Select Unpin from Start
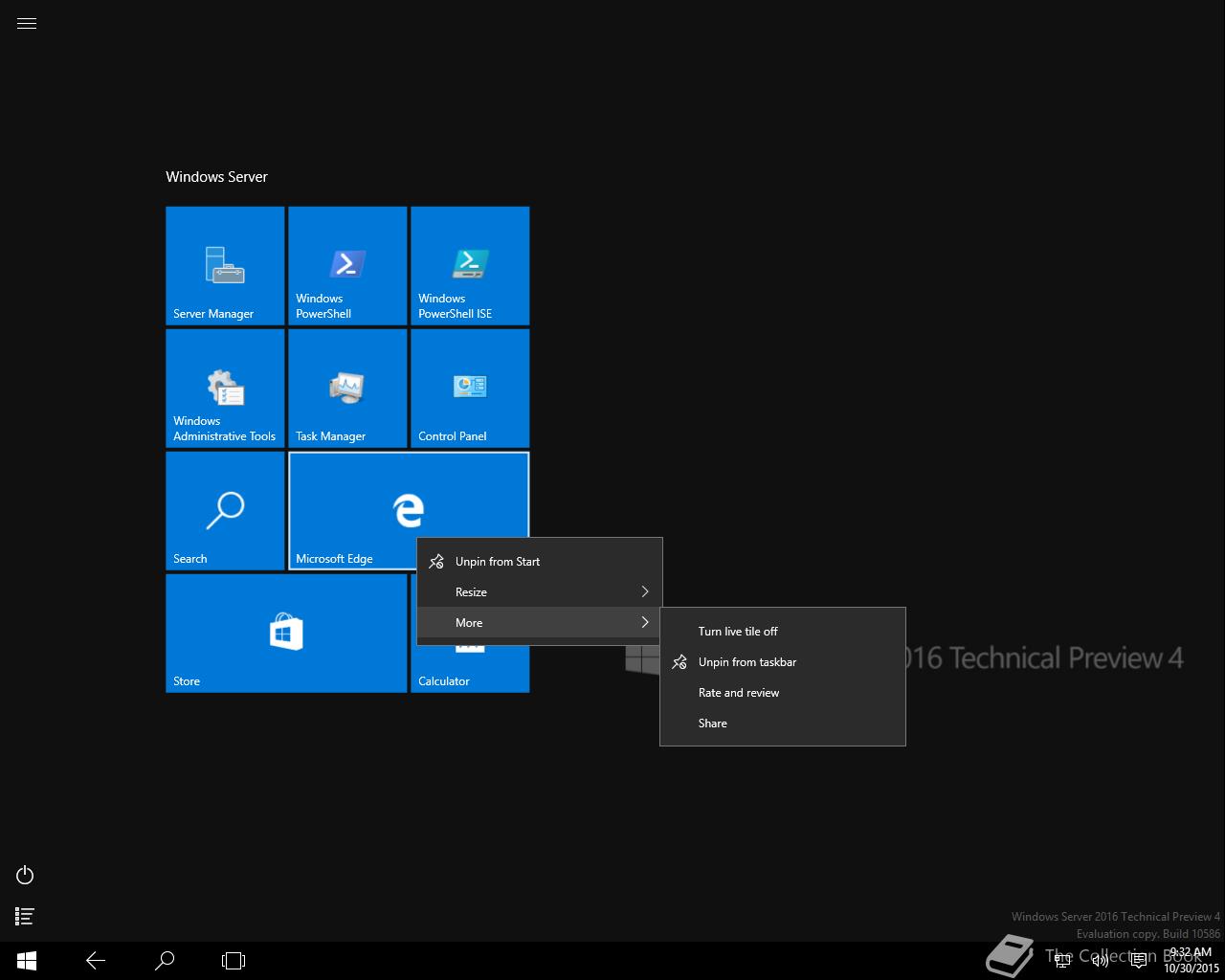This screenshot has width=1225, height=980. tap(540, 562)
